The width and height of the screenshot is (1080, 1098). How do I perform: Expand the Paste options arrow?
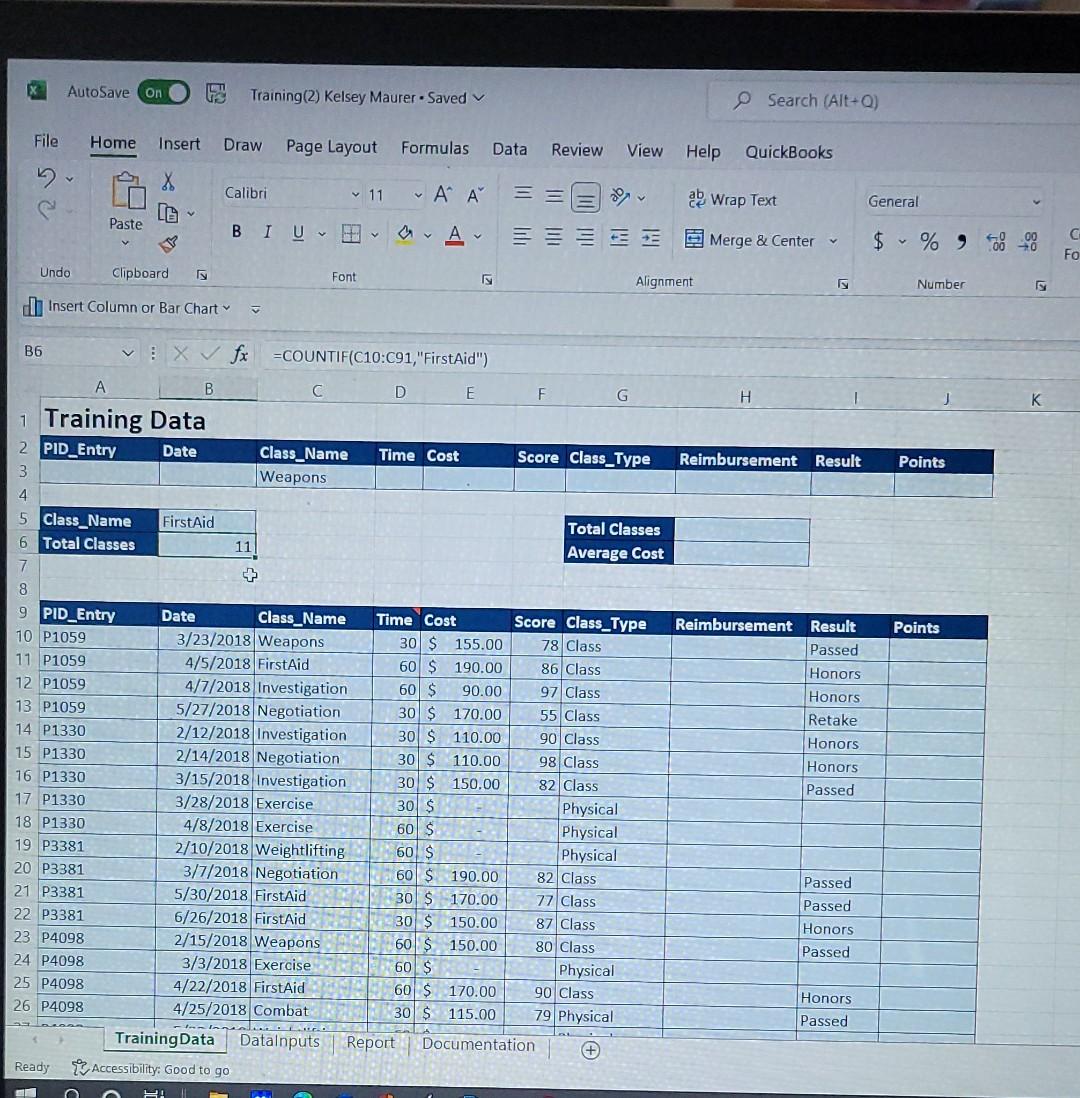(125, 243)
